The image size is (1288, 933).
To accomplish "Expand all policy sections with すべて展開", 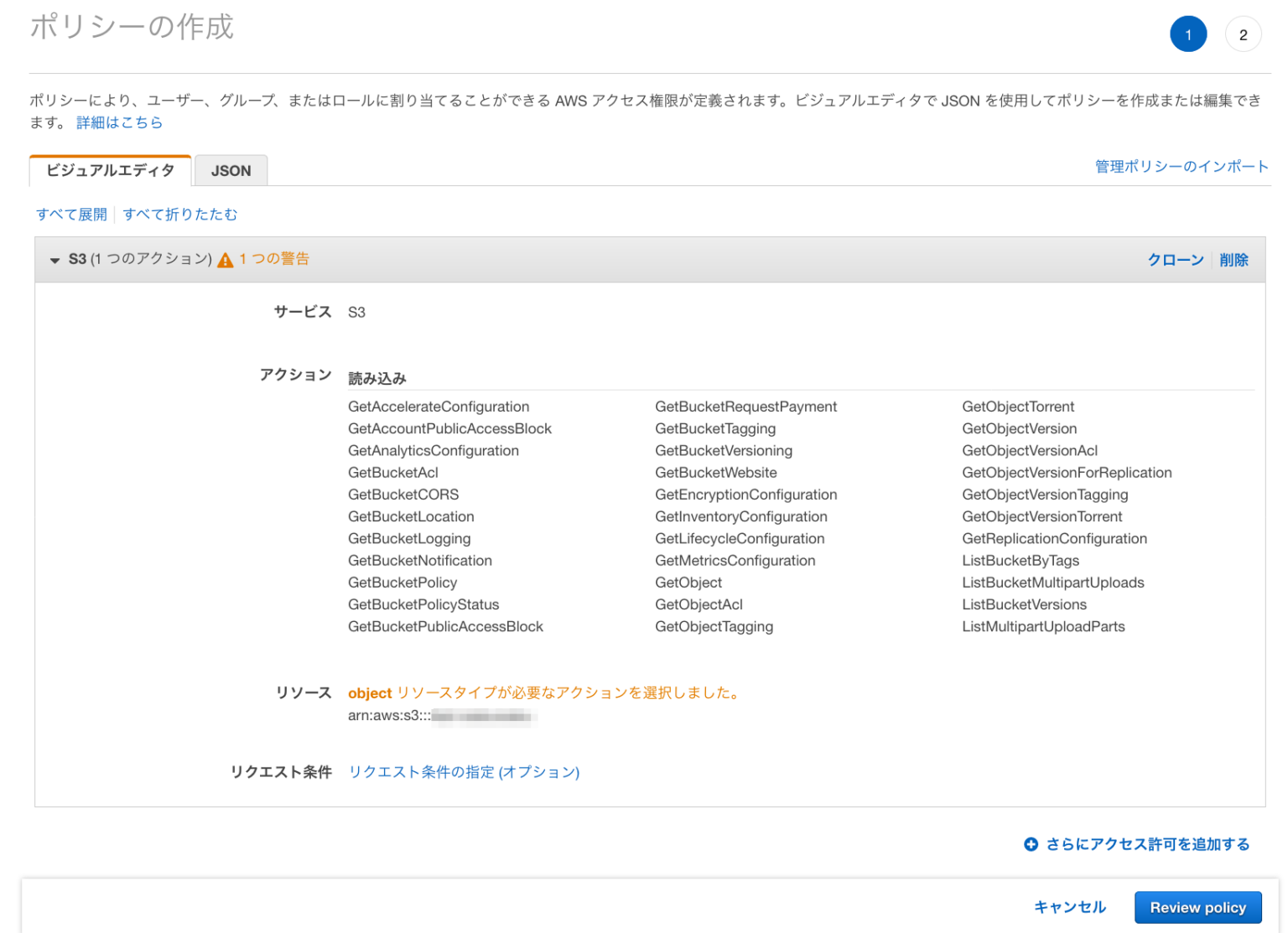I will pos(72,215).
